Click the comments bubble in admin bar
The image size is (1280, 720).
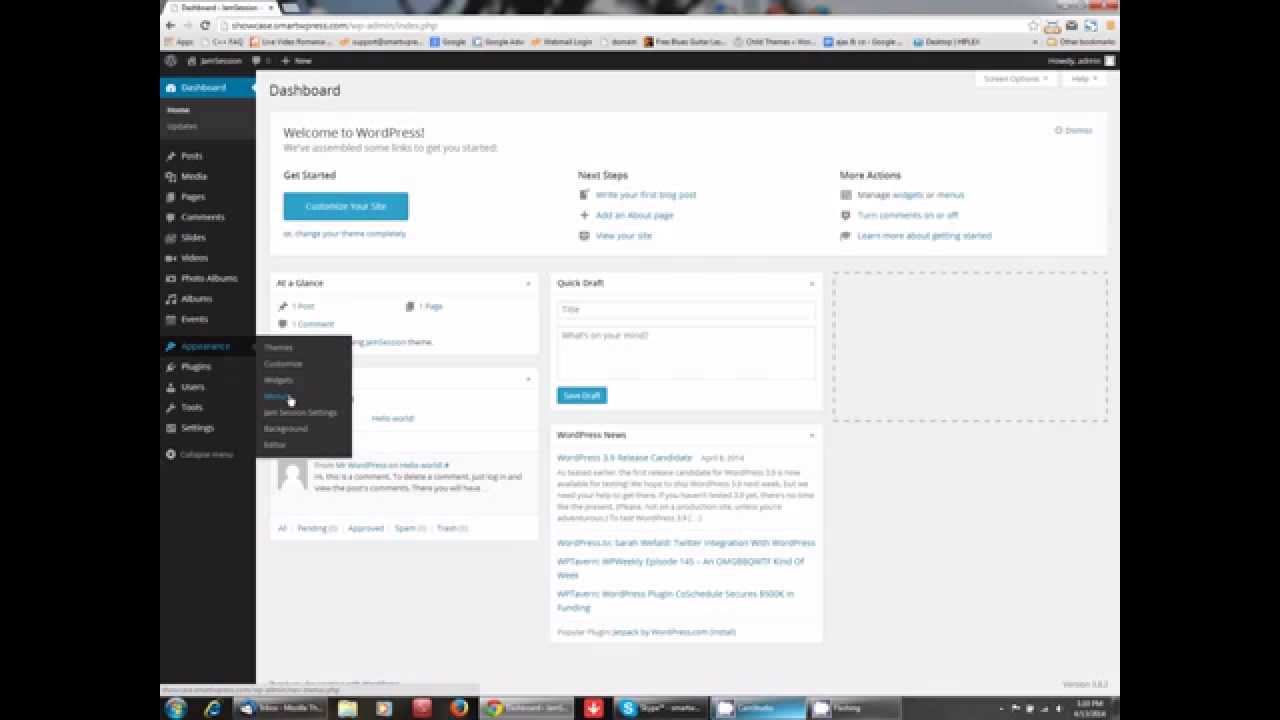click(261, 60)
